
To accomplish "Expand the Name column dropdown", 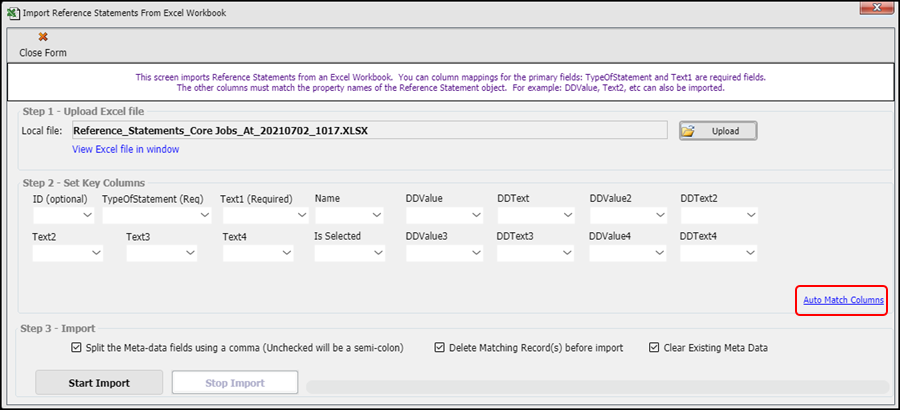I will [349, 215].
